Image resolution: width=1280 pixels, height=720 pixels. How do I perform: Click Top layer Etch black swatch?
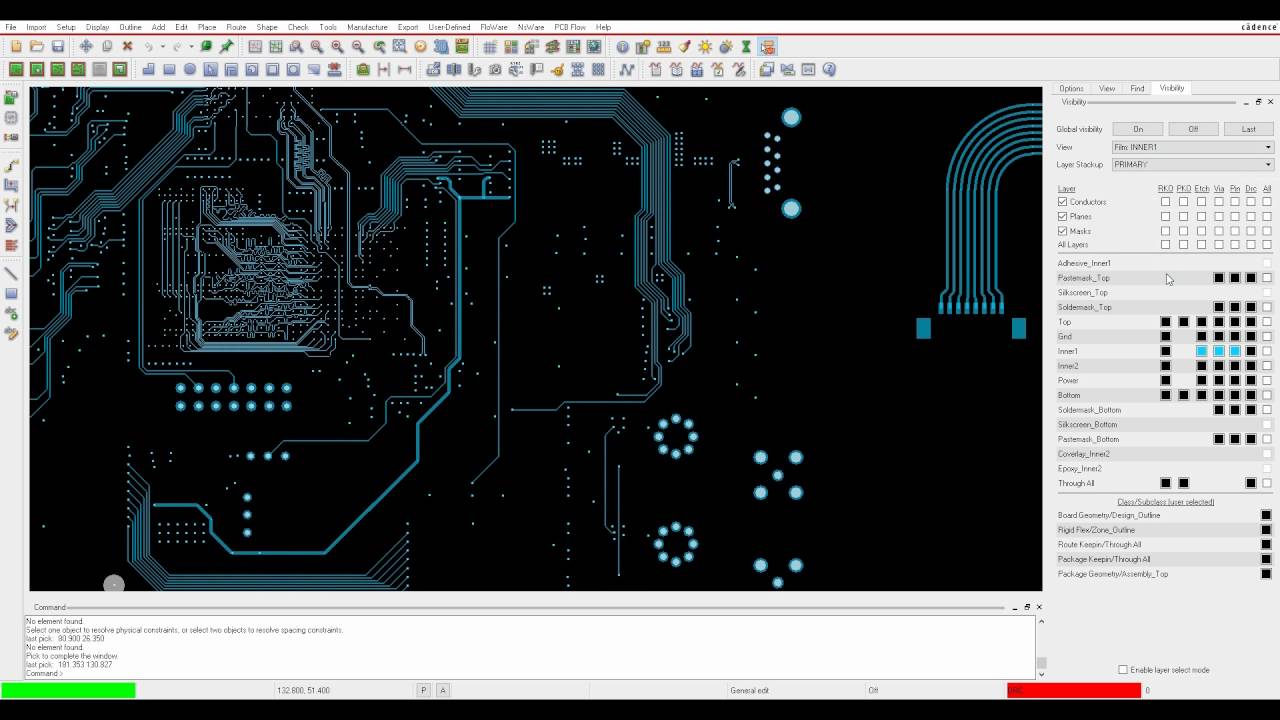tap(1202, 322)
